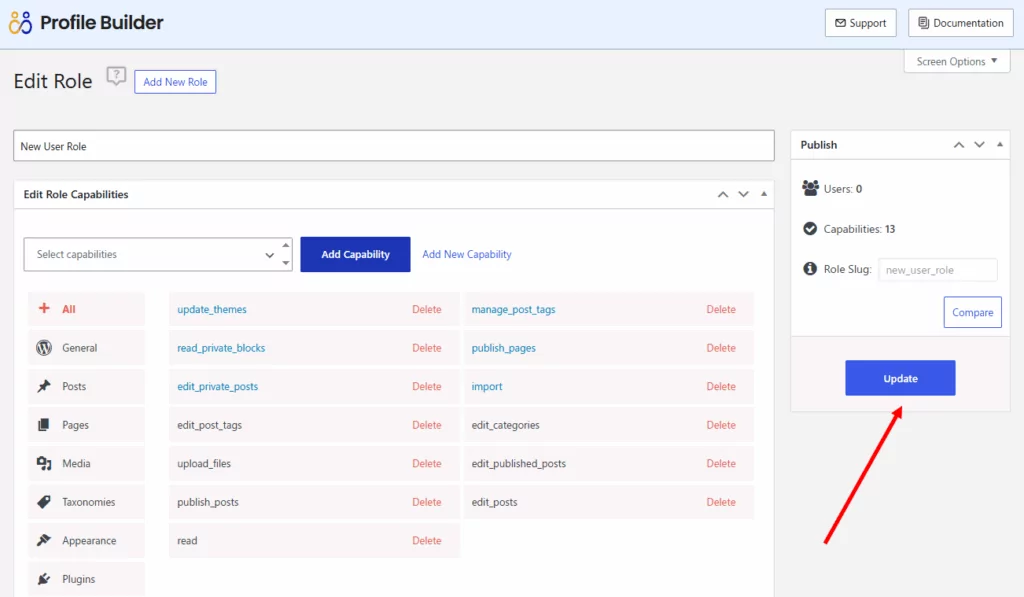Click the Add Capability button
Screen dimensions: 1024x597
coord(355,255)
